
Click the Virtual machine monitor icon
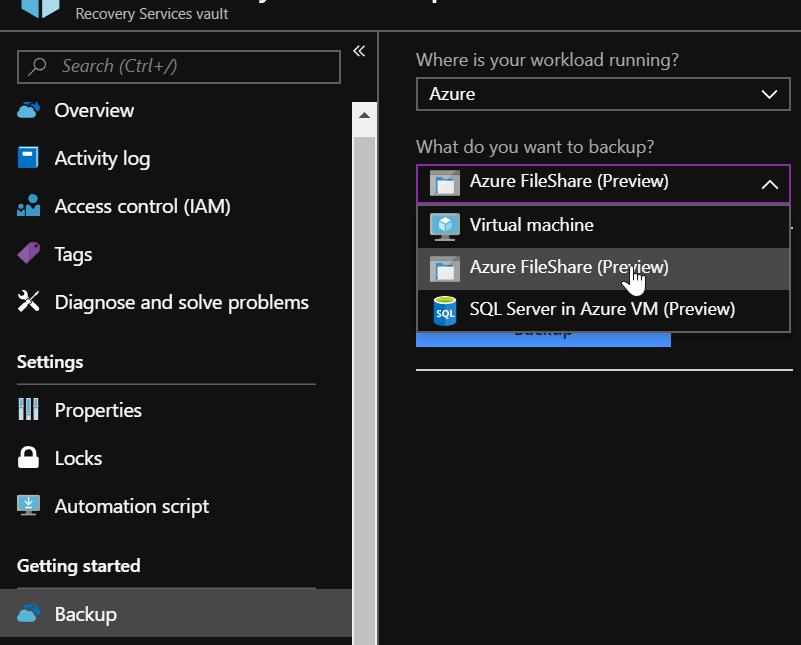[x=444, y=226]
